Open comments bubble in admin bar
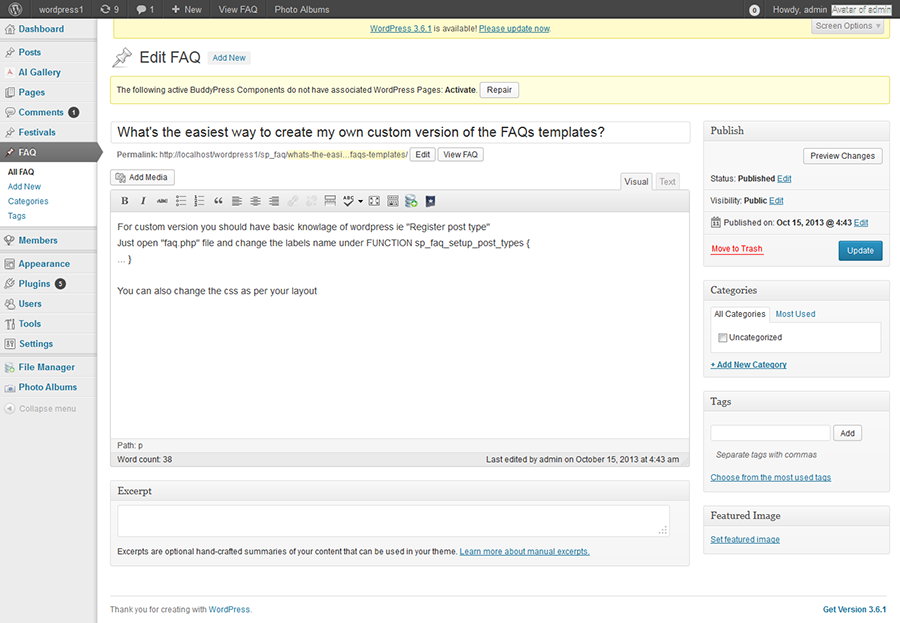This screenshot has height=623, width=900. pyautogui.click(x=145, y=9)
